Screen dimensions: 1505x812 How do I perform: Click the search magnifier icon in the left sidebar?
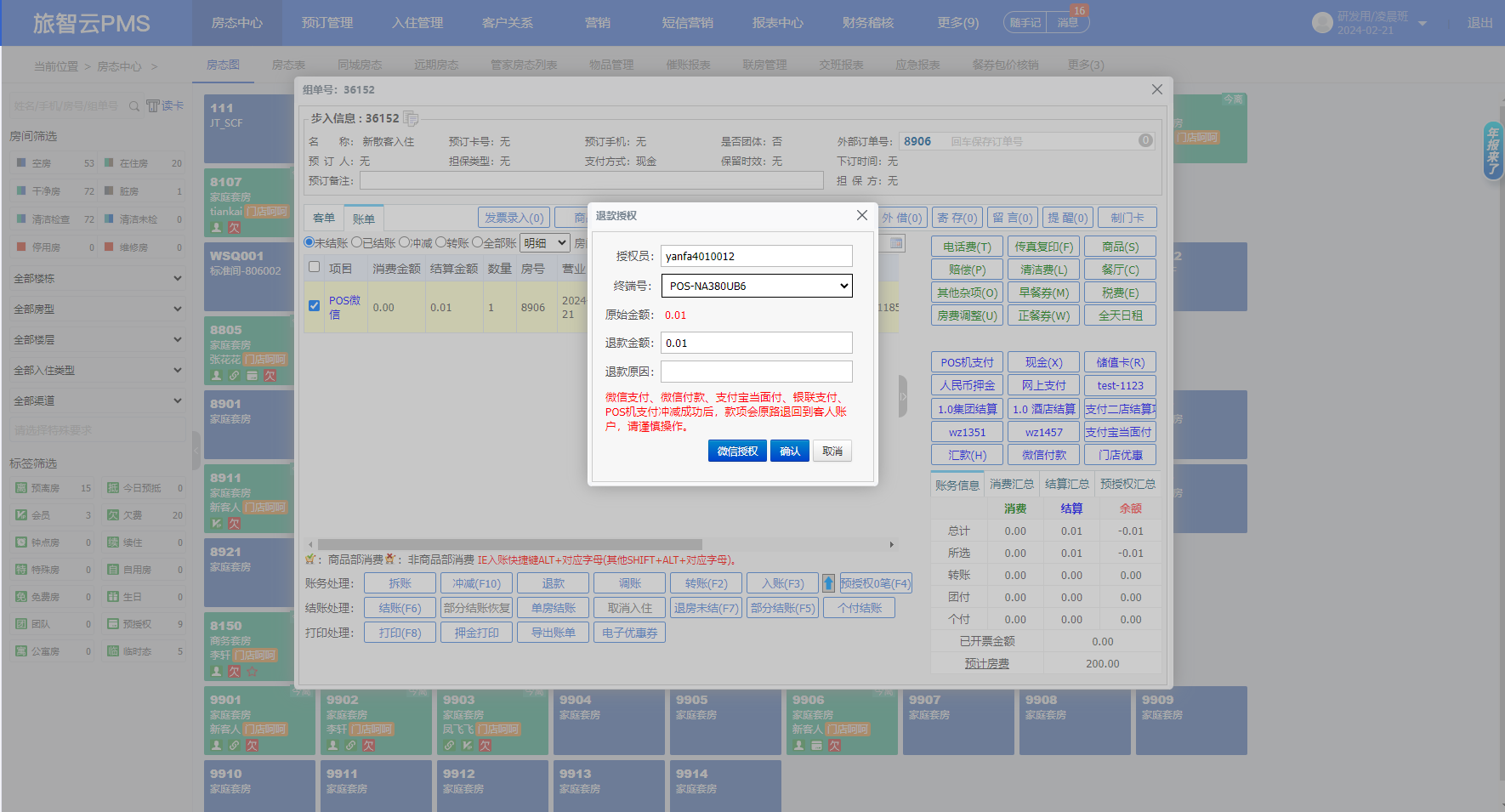tap(134, 106)
